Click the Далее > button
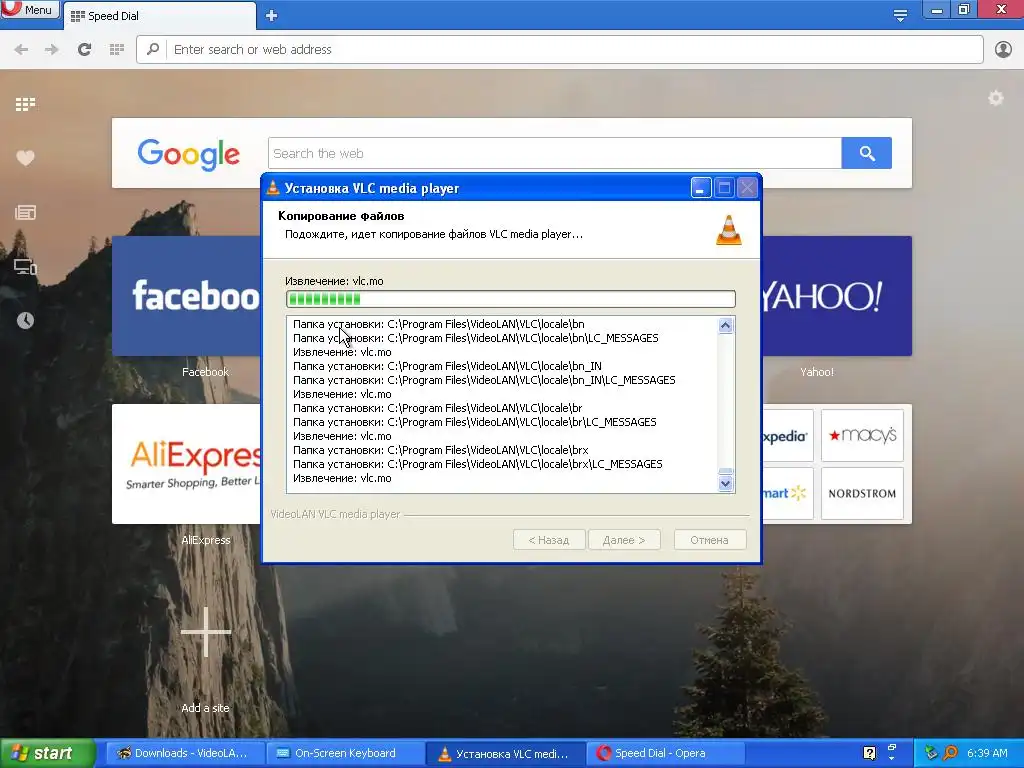 pos(624,540)
